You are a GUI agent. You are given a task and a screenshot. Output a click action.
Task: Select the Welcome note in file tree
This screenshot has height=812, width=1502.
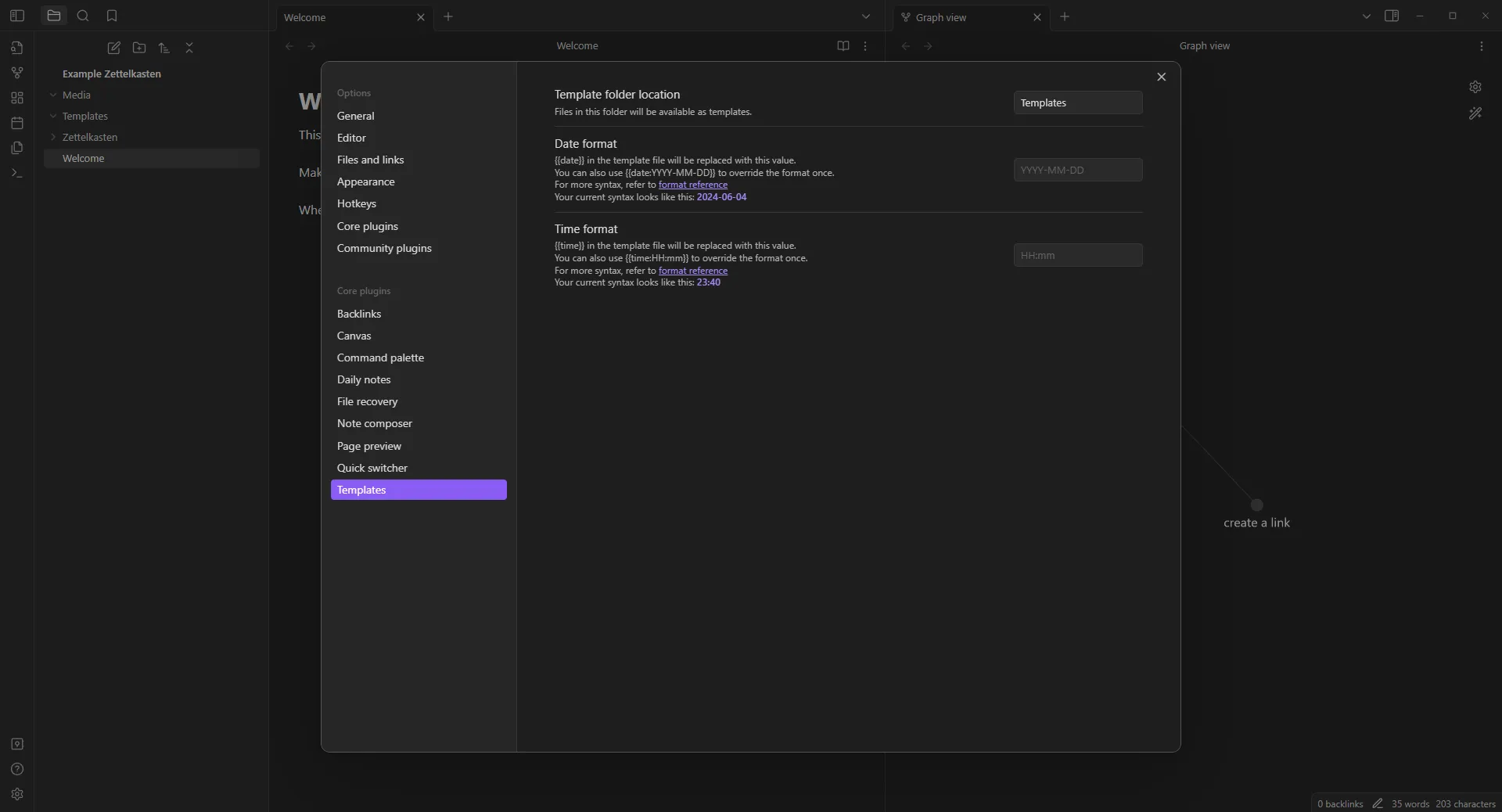click(152, 158)
